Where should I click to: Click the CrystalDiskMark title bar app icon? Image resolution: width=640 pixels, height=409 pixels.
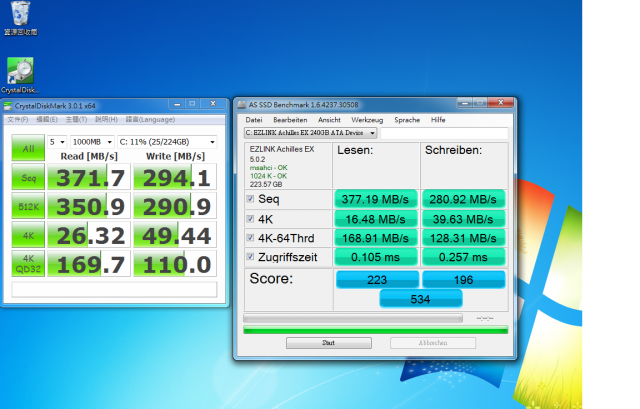[8, 106]
